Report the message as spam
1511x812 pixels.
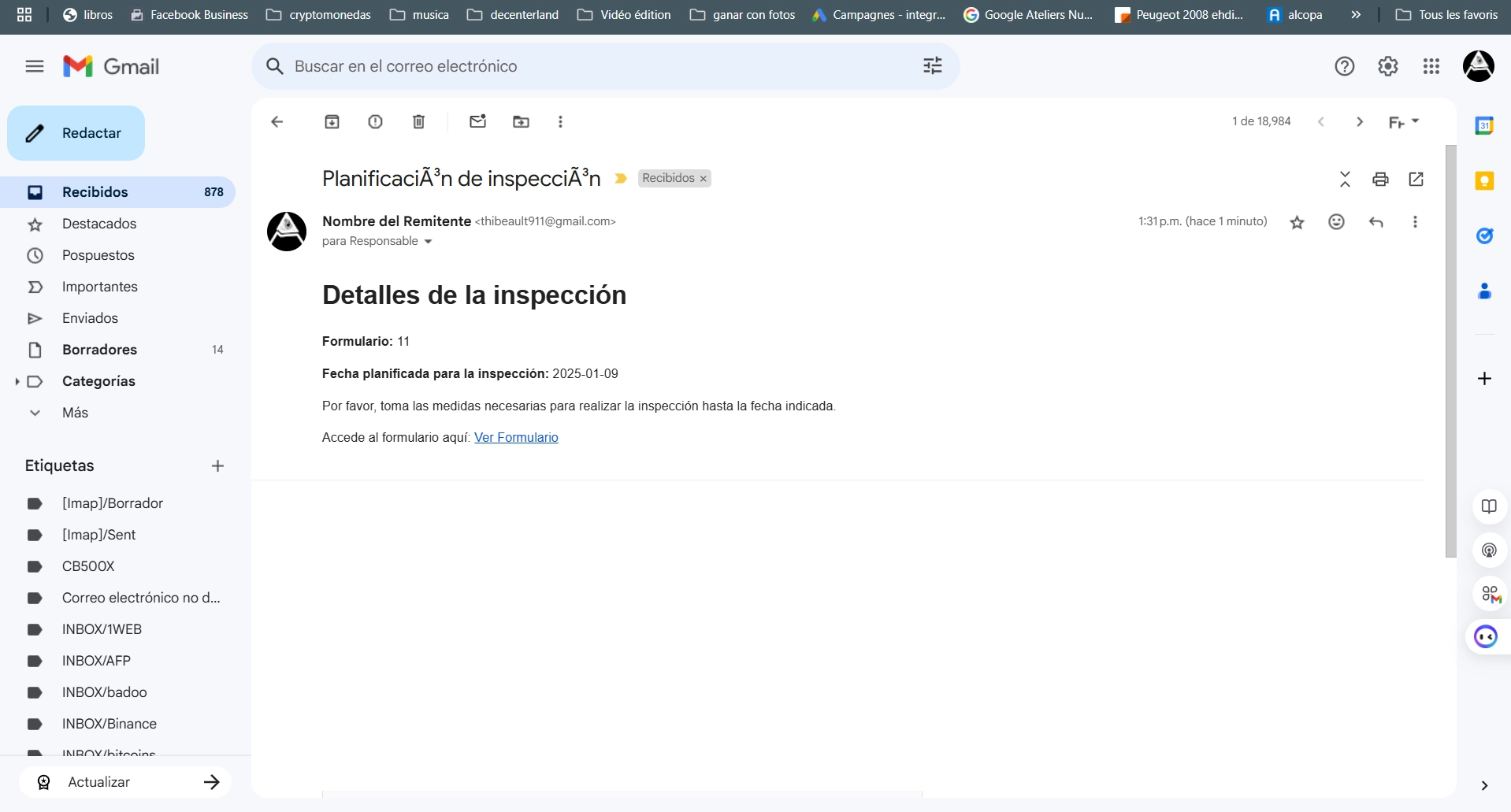(x=375, y=121)
